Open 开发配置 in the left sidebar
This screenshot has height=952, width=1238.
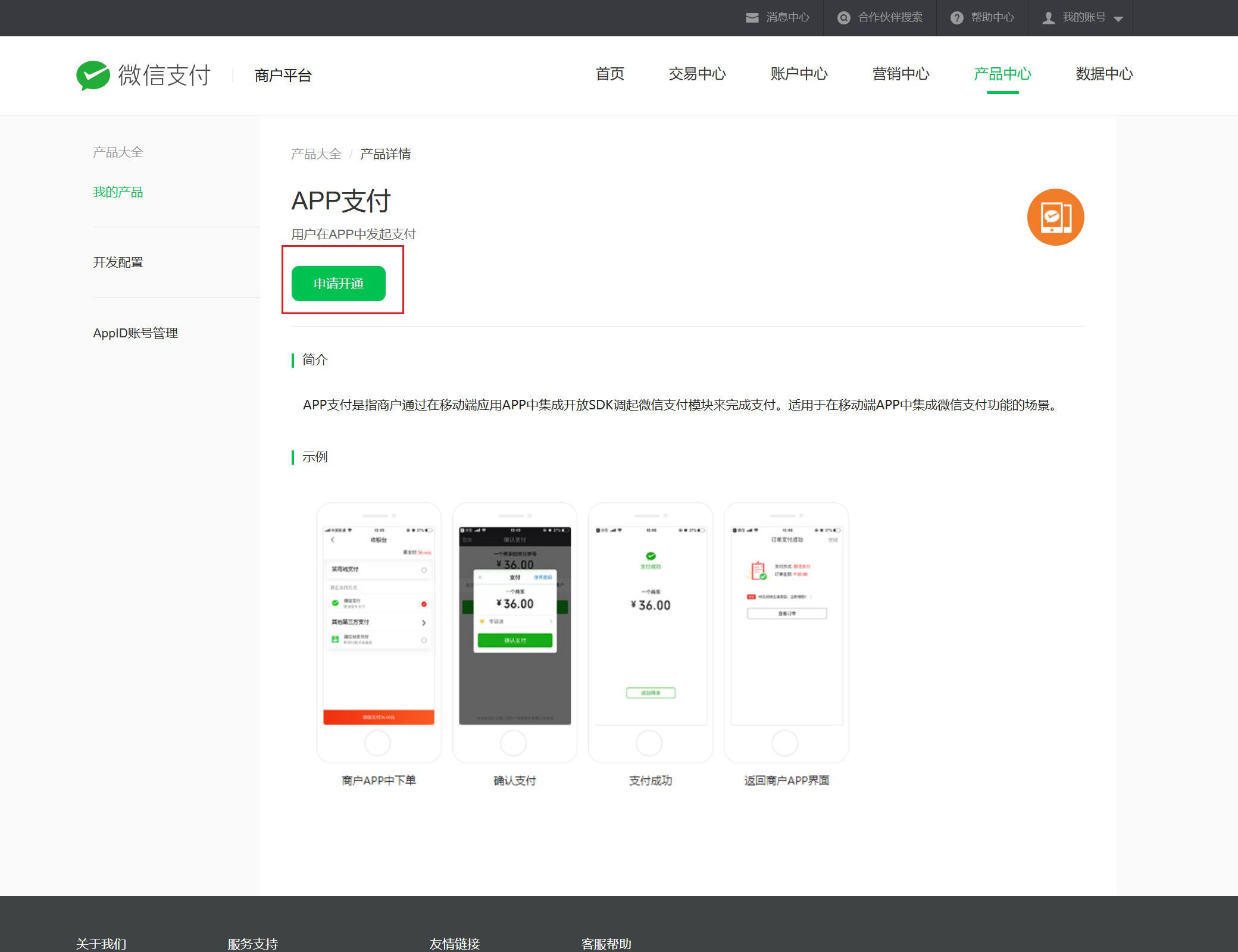[x=118, y=262]
